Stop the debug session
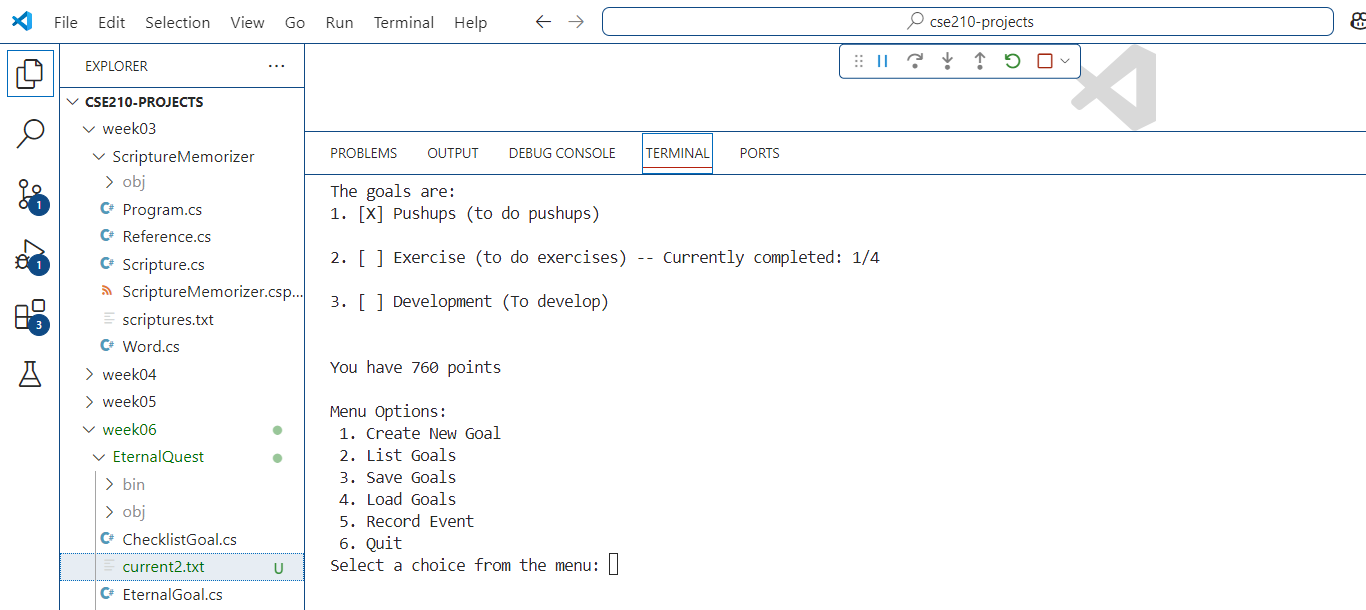 point(1045,61)
